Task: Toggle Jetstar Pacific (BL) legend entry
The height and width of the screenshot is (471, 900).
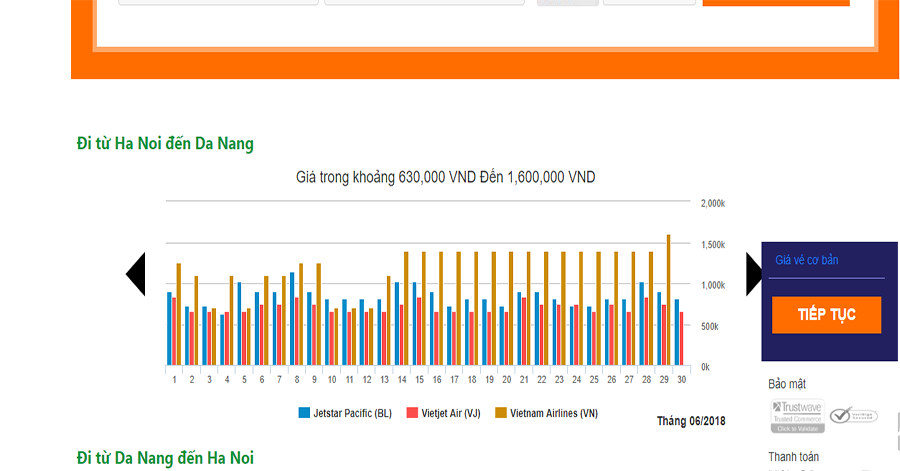Action: [345, 413]
